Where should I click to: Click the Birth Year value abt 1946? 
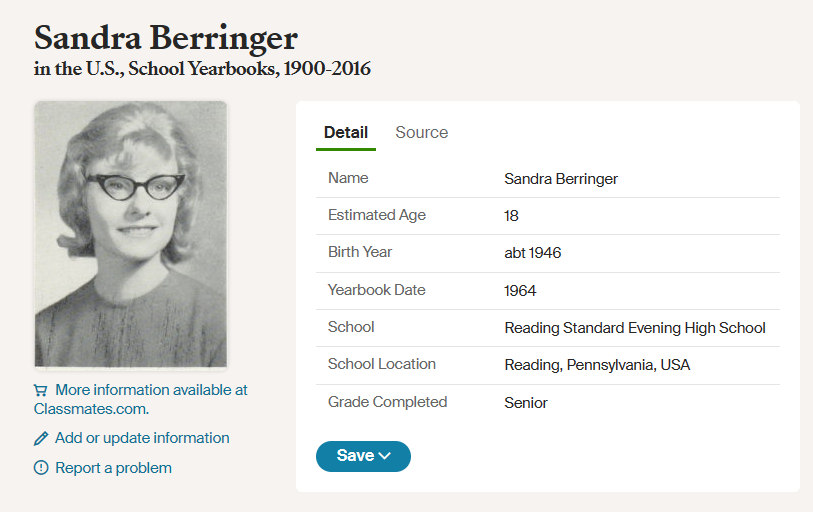coord(532,253)
